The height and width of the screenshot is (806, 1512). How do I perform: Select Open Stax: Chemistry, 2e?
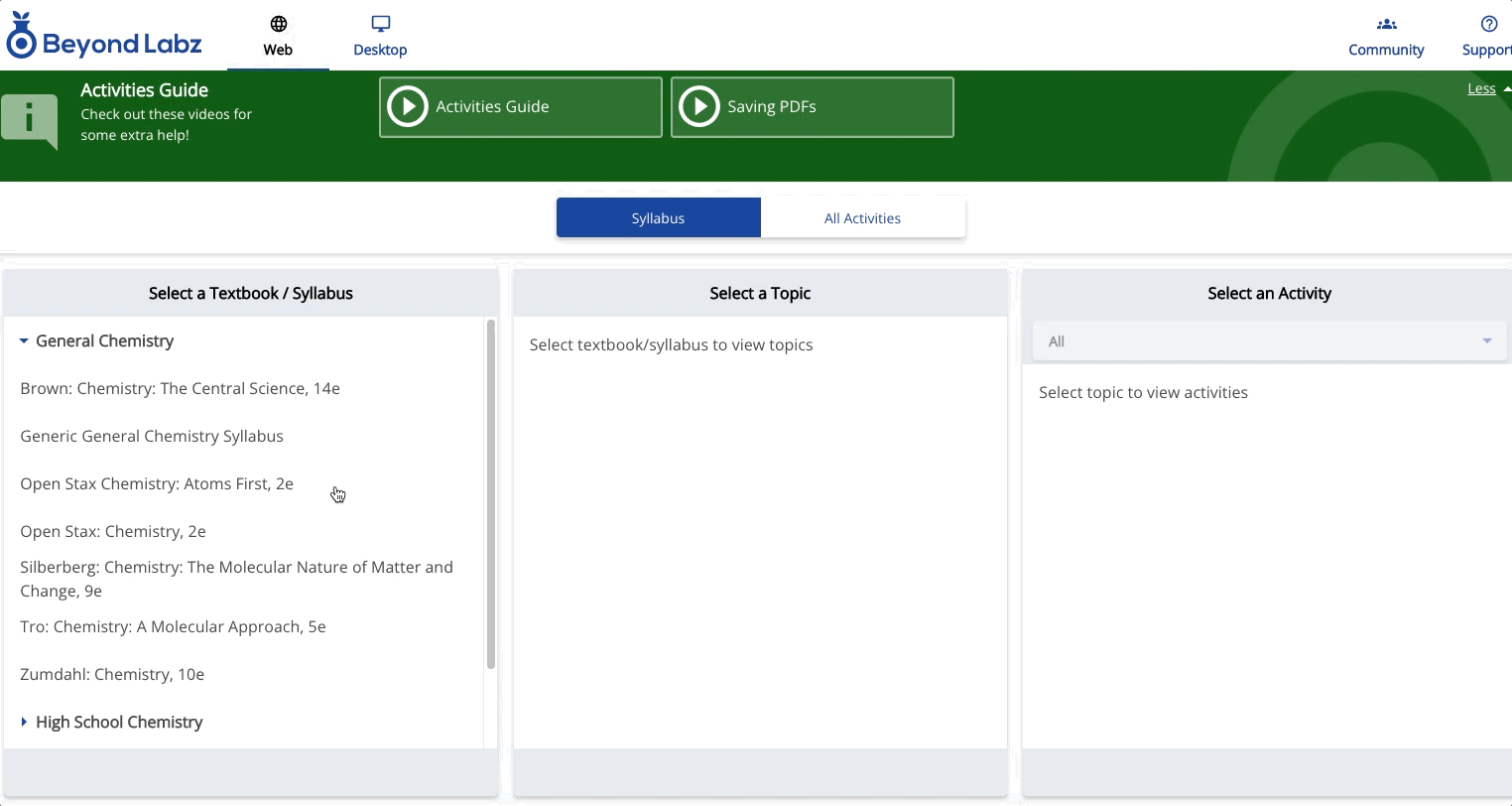point(113,531)
